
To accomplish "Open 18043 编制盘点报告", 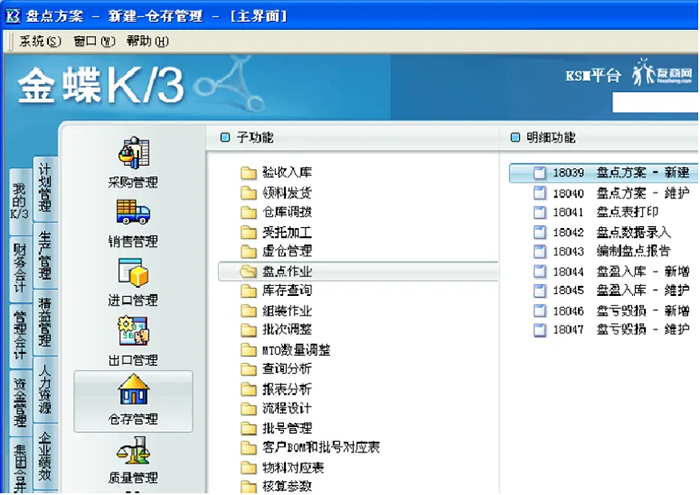I will click(603, 251).
